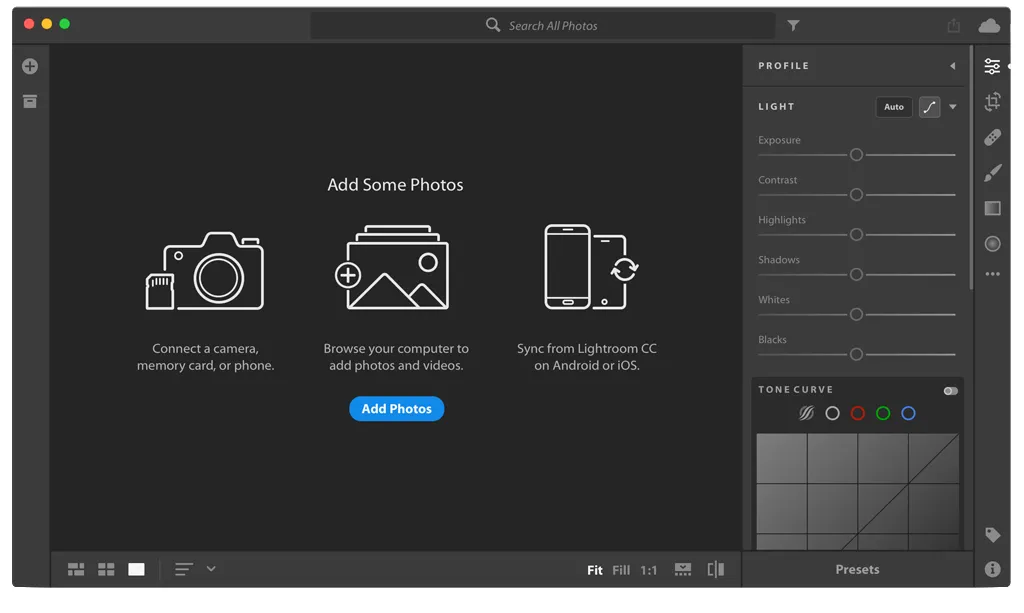Click the filter funnel icon
Viewport: 1024px width, 613px height.
coord(793,25)
